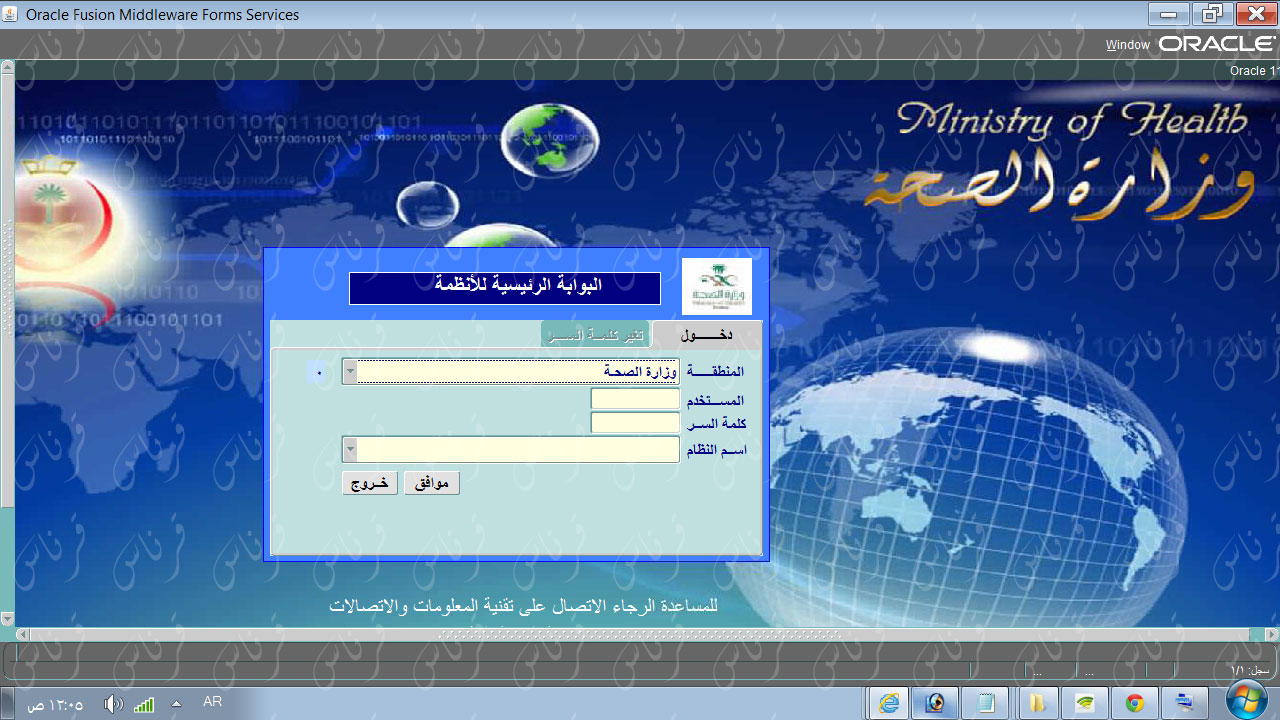Open Internet Explorer from the taskbar
Screen dimensions: 1280x720
[889, 703]
